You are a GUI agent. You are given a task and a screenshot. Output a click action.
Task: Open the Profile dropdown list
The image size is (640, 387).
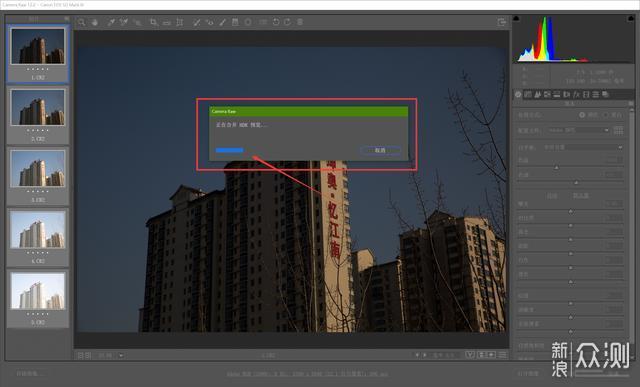578,130
